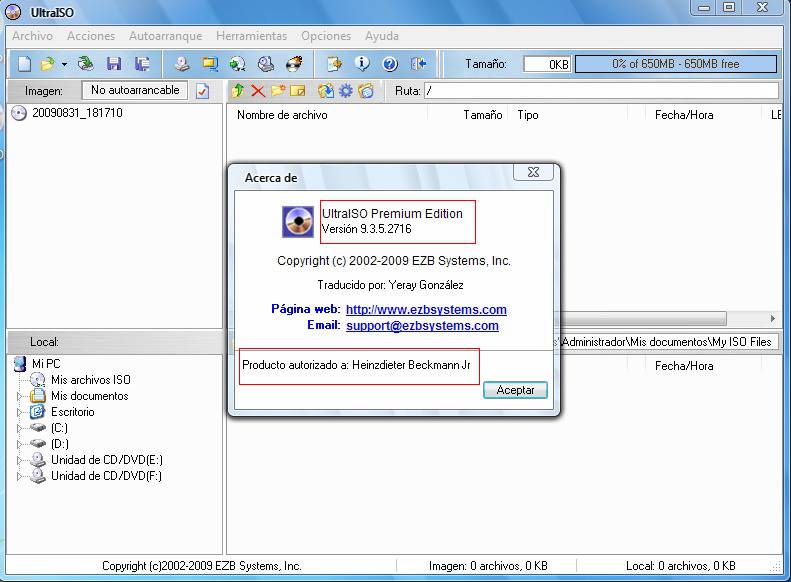Create a new image with New icon

tap(24, 64)
